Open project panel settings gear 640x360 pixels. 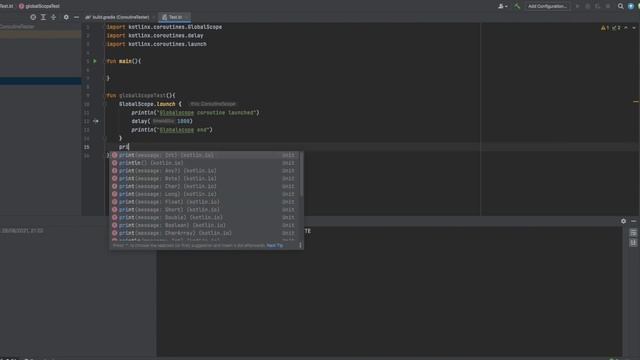[x=66, y=17]
